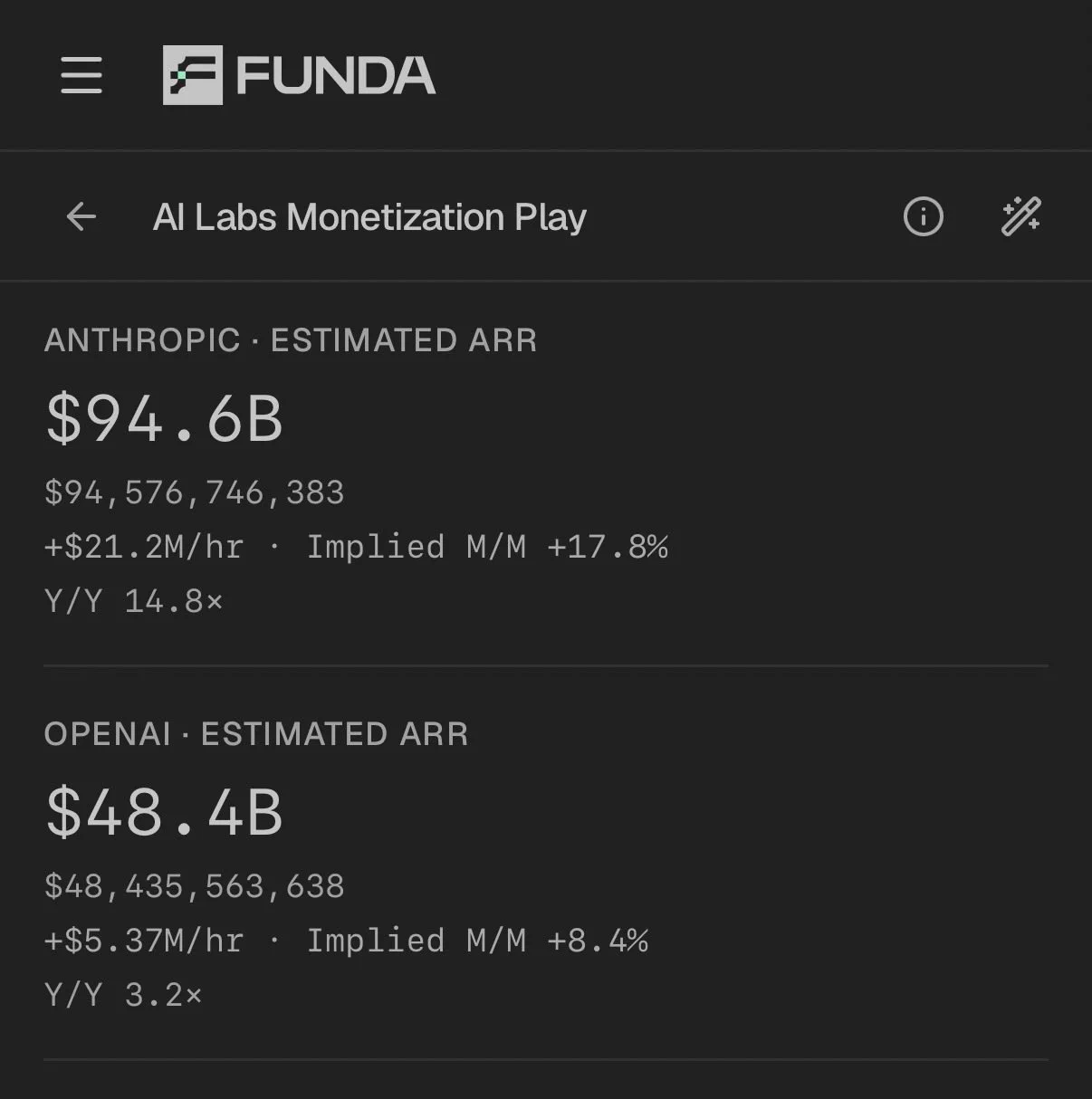Click the $48.4B OpenAI figure
Image resolution: width=1092 pixels, height=1099 pixels.
[165, 812]
